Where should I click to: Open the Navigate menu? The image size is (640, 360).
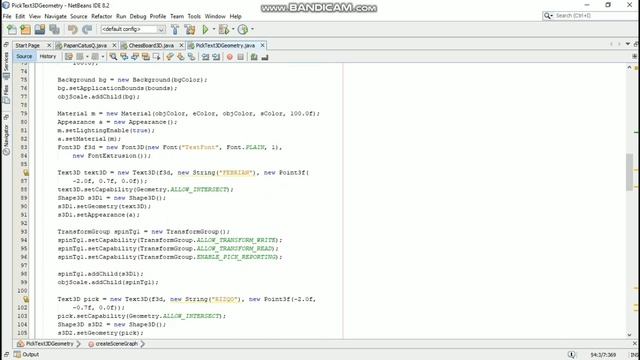[x=56, y=16]
